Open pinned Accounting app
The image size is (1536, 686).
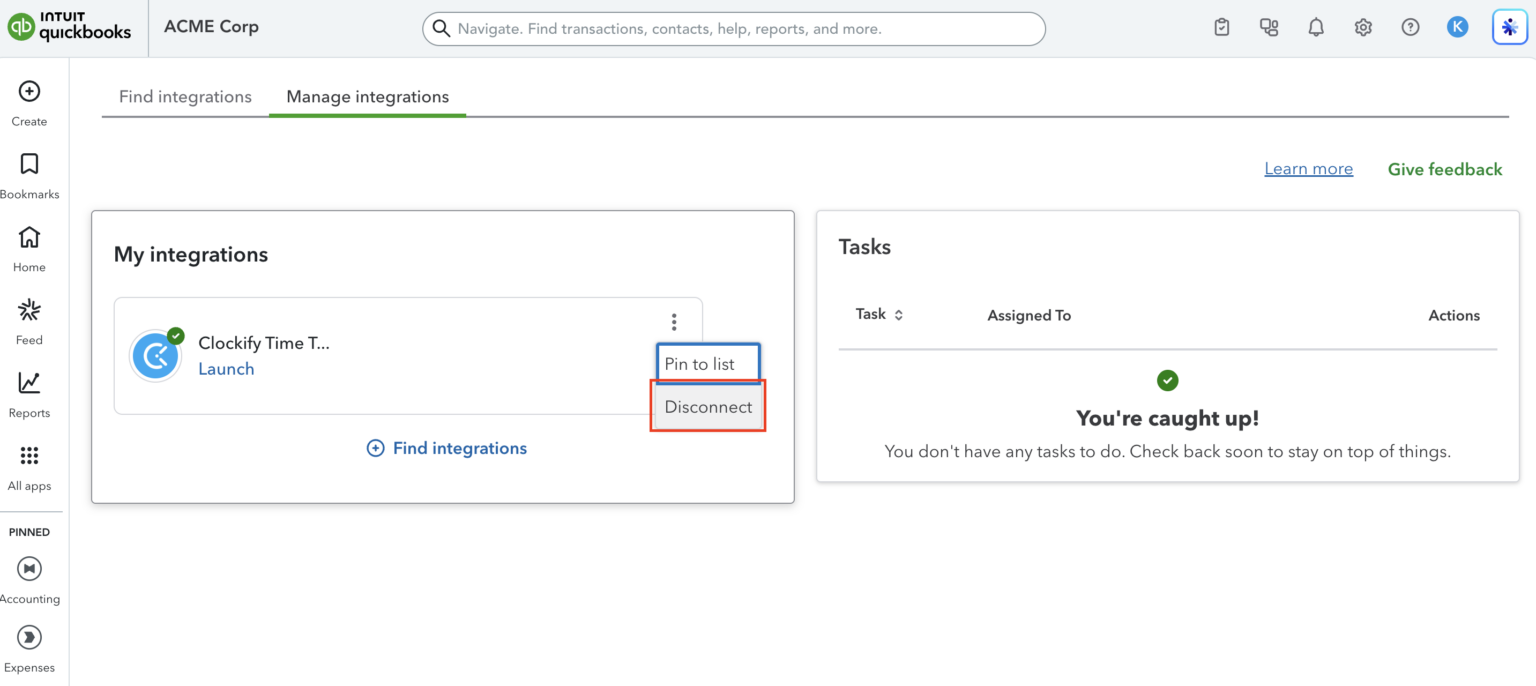click(x=30, y=581)
